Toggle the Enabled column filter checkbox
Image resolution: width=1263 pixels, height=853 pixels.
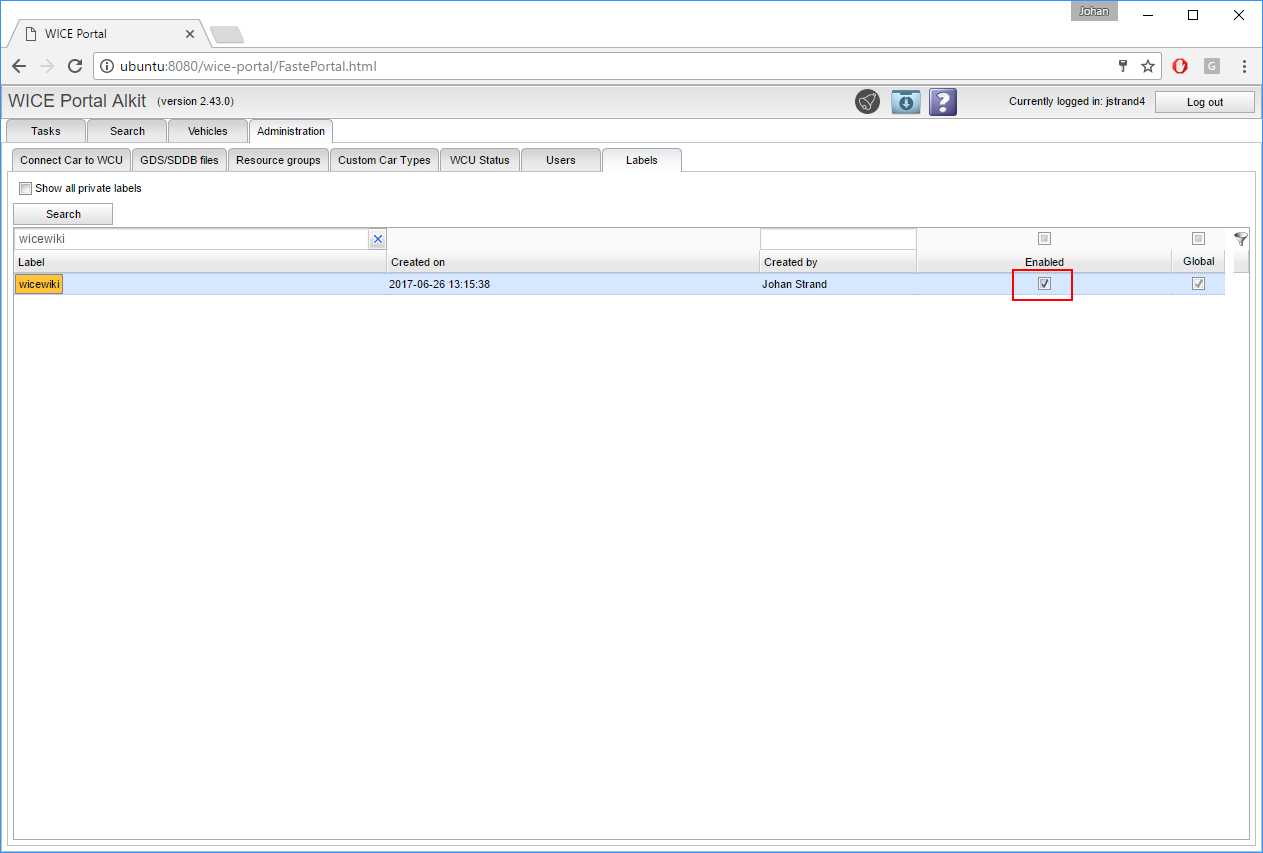click(1044, 239)
